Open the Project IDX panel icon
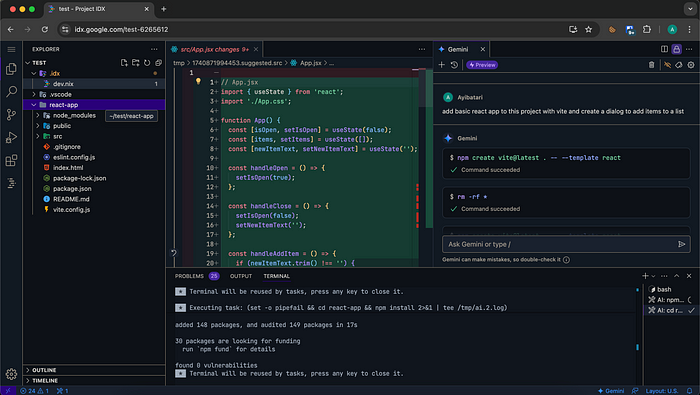Screen dimensions: 700x395 coord(11,183)
